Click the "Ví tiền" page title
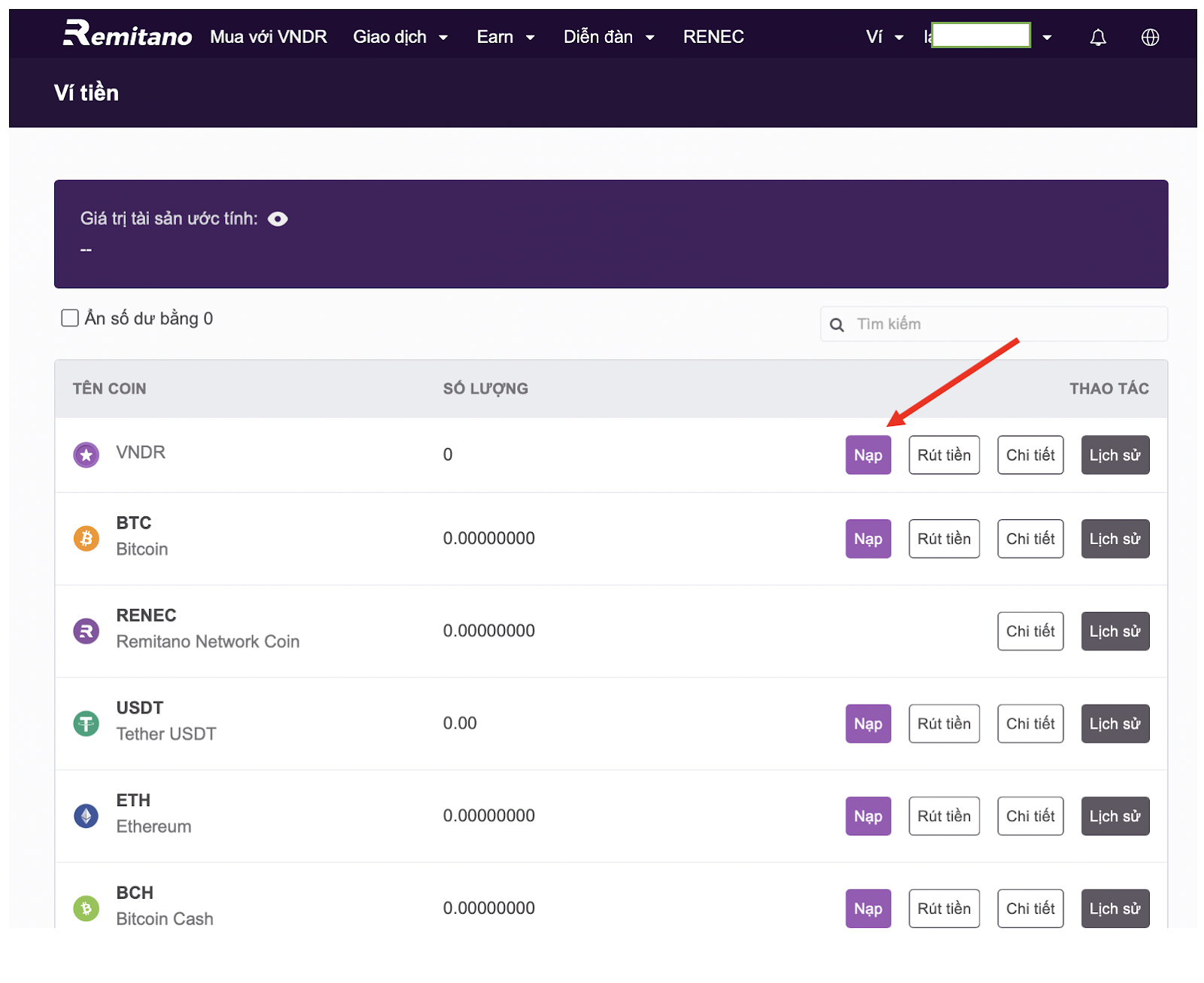Screen dimensions: 1204x983 coord(87,93)
